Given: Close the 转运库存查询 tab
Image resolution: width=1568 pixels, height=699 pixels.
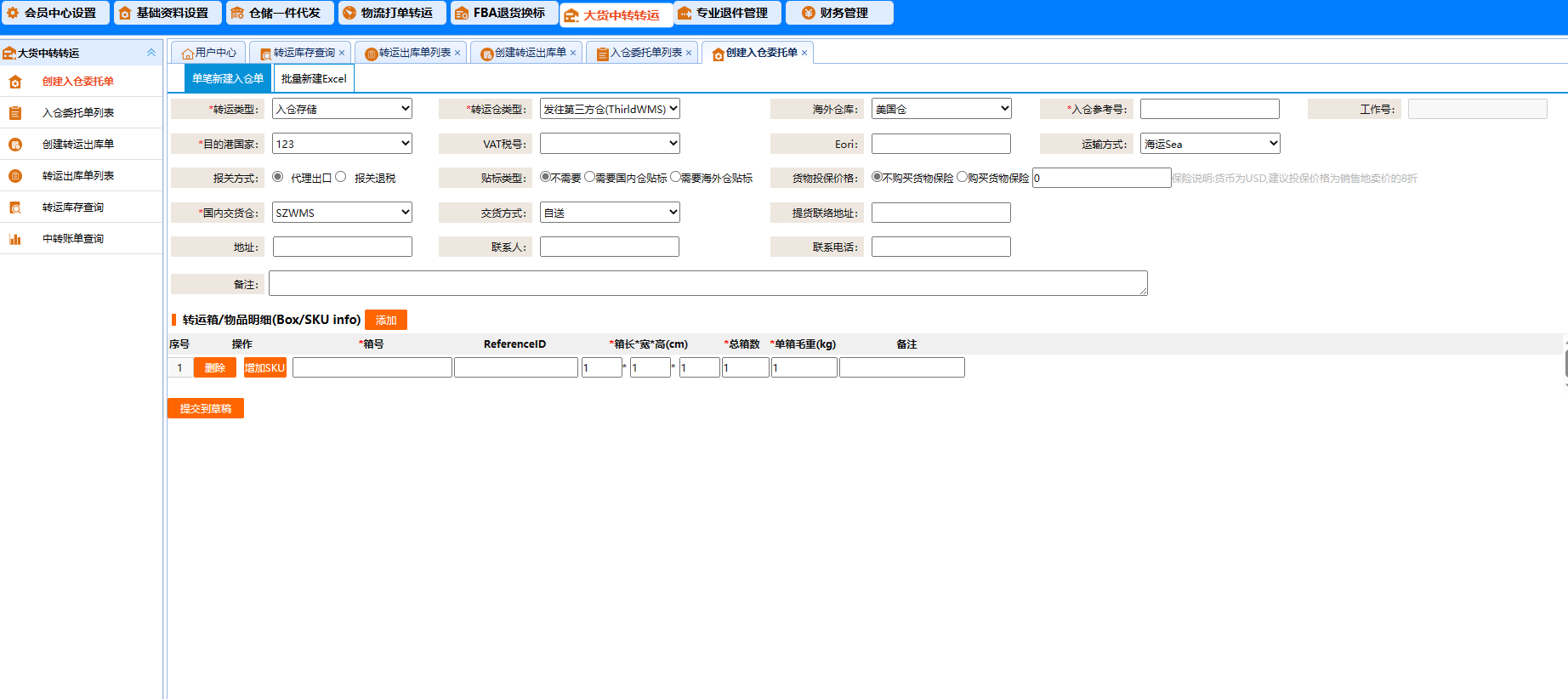Looking at the screenshot, I should (342, 53).
